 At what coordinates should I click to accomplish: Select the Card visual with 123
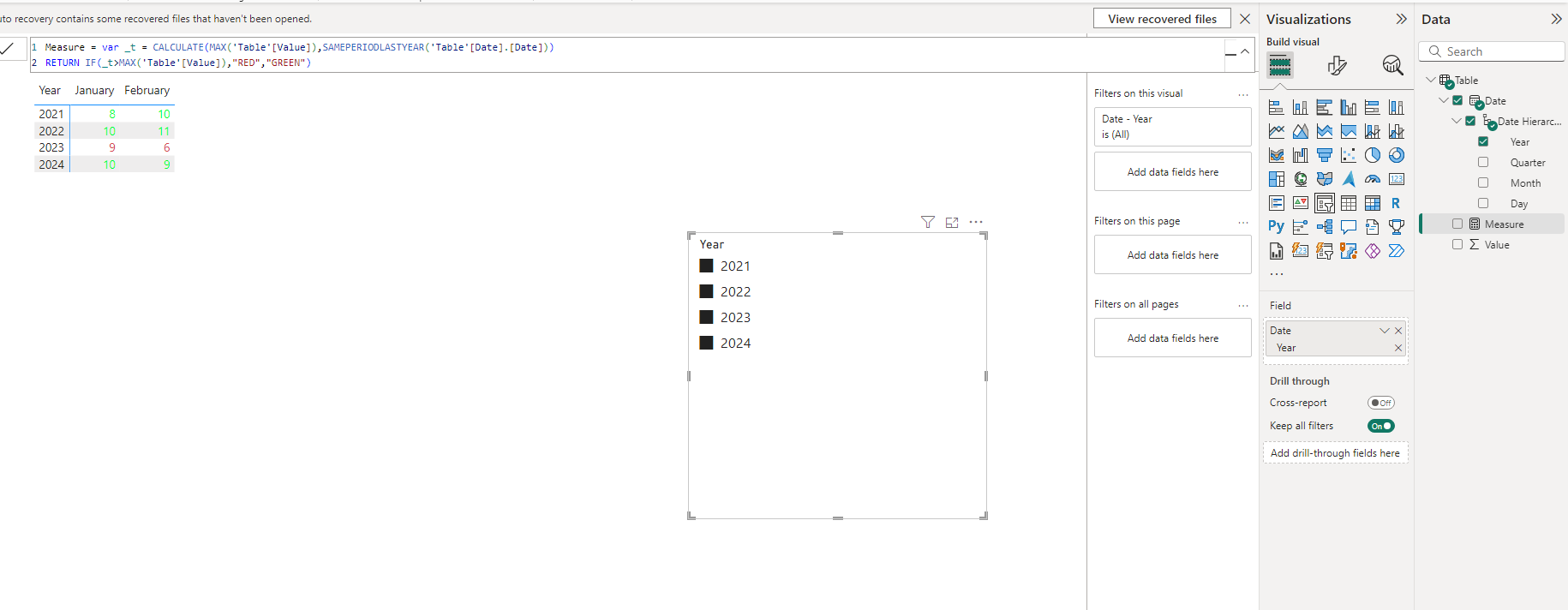click(1396, 179)
